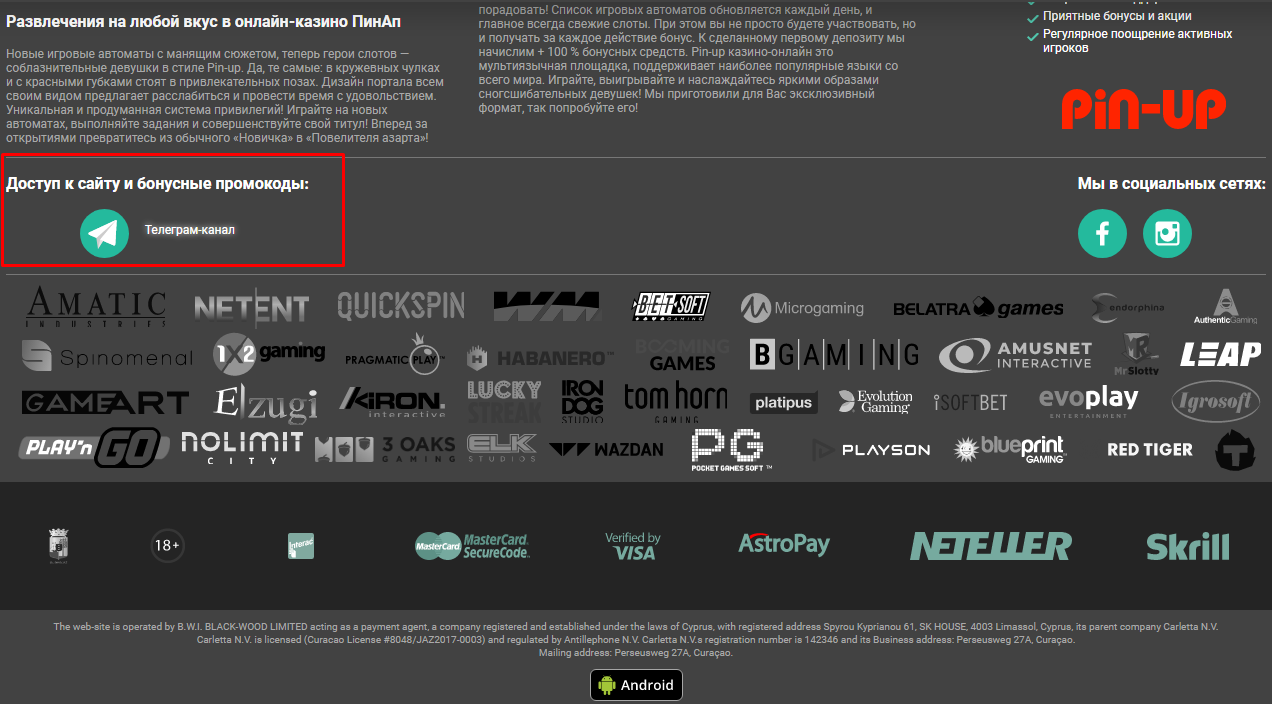Image resolution: width=1272 pixels, height=704 pixels.
Task: Click the Pragmatic Play logo
Action: tap(394, 355)
